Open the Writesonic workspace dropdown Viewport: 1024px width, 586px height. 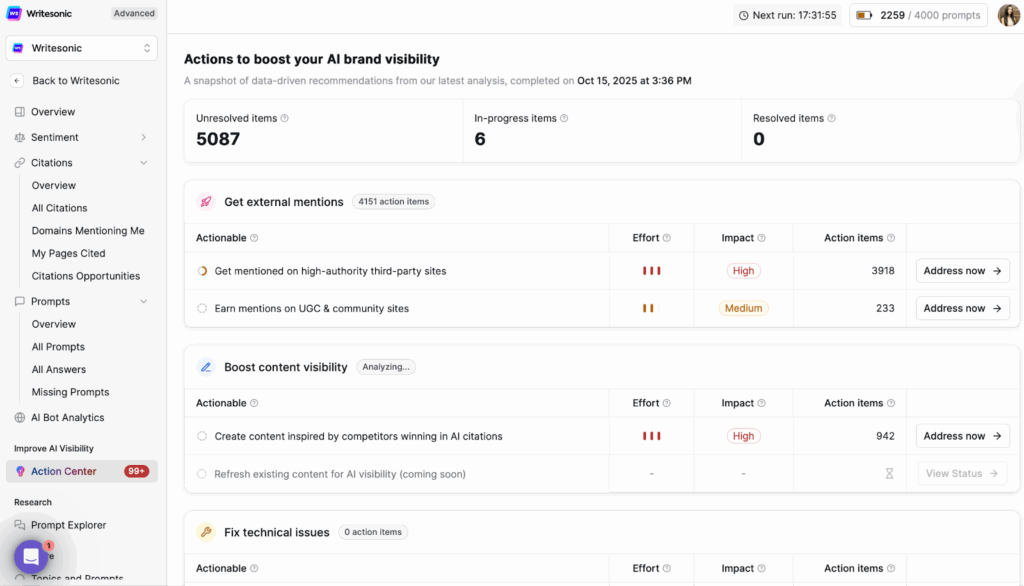pyautogui.click(x=81, y=48)
